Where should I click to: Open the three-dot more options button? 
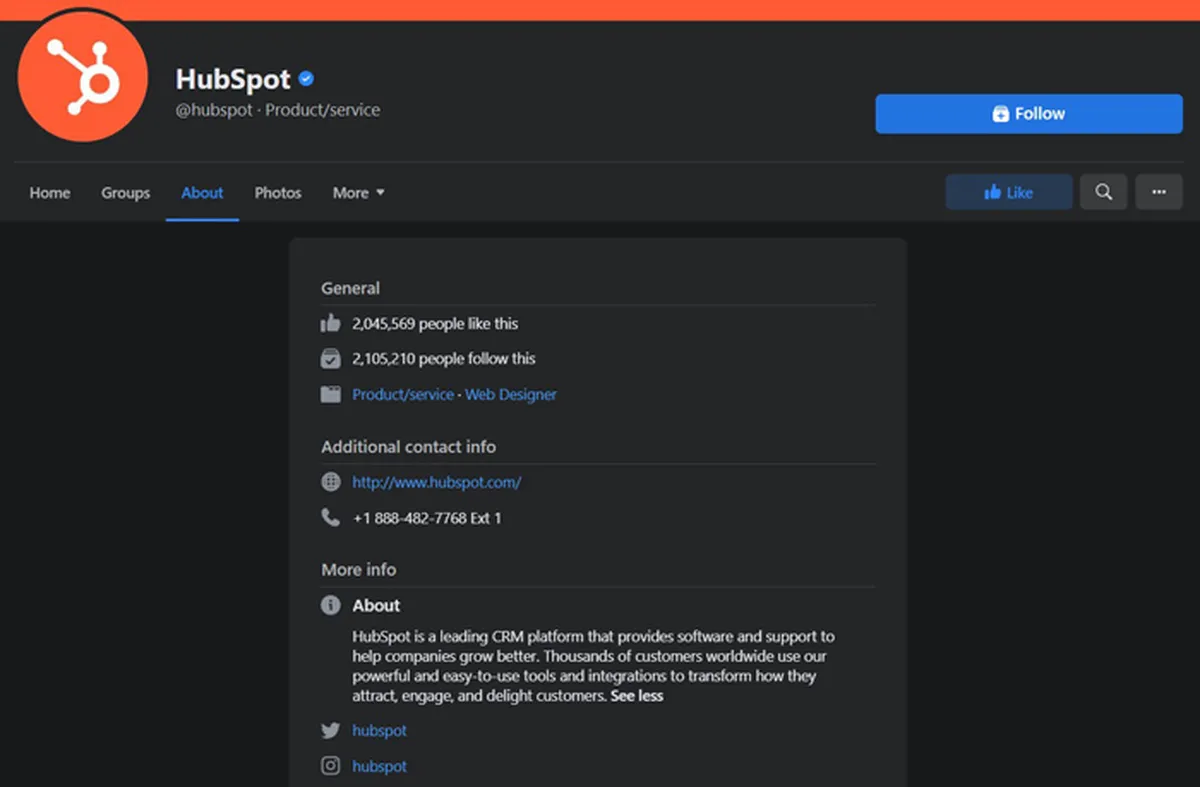tap(1159, 192)
